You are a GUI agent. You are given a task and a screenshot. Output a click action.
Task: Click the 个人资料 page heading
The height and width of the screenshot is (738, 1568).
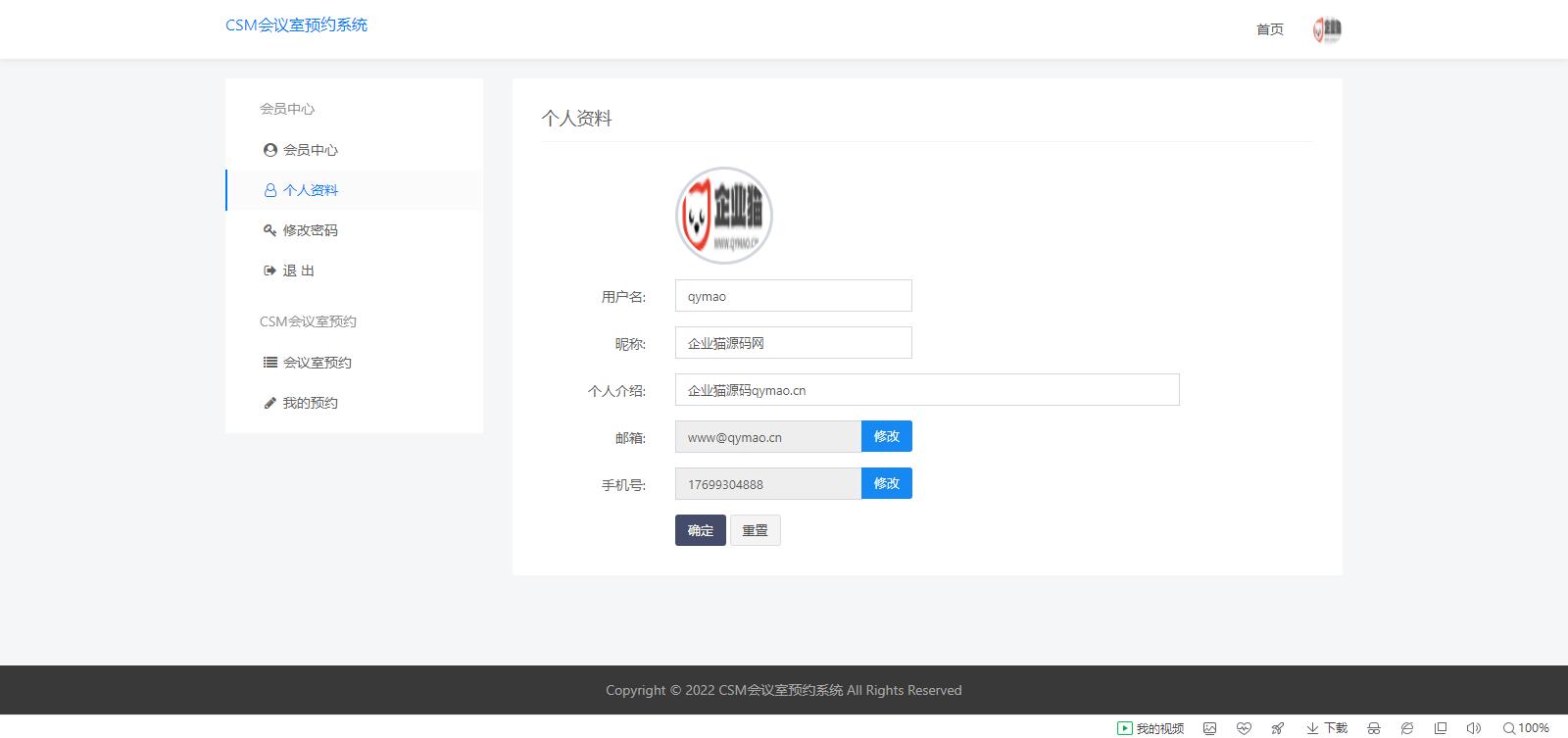[576, 119]
